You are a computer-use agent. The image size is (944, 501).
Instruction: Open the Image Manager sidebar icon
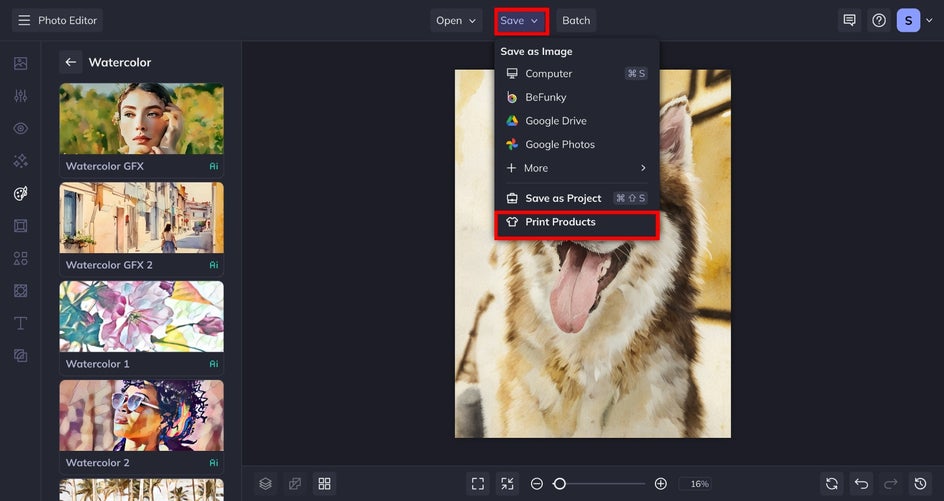click(x=20, y=63)
